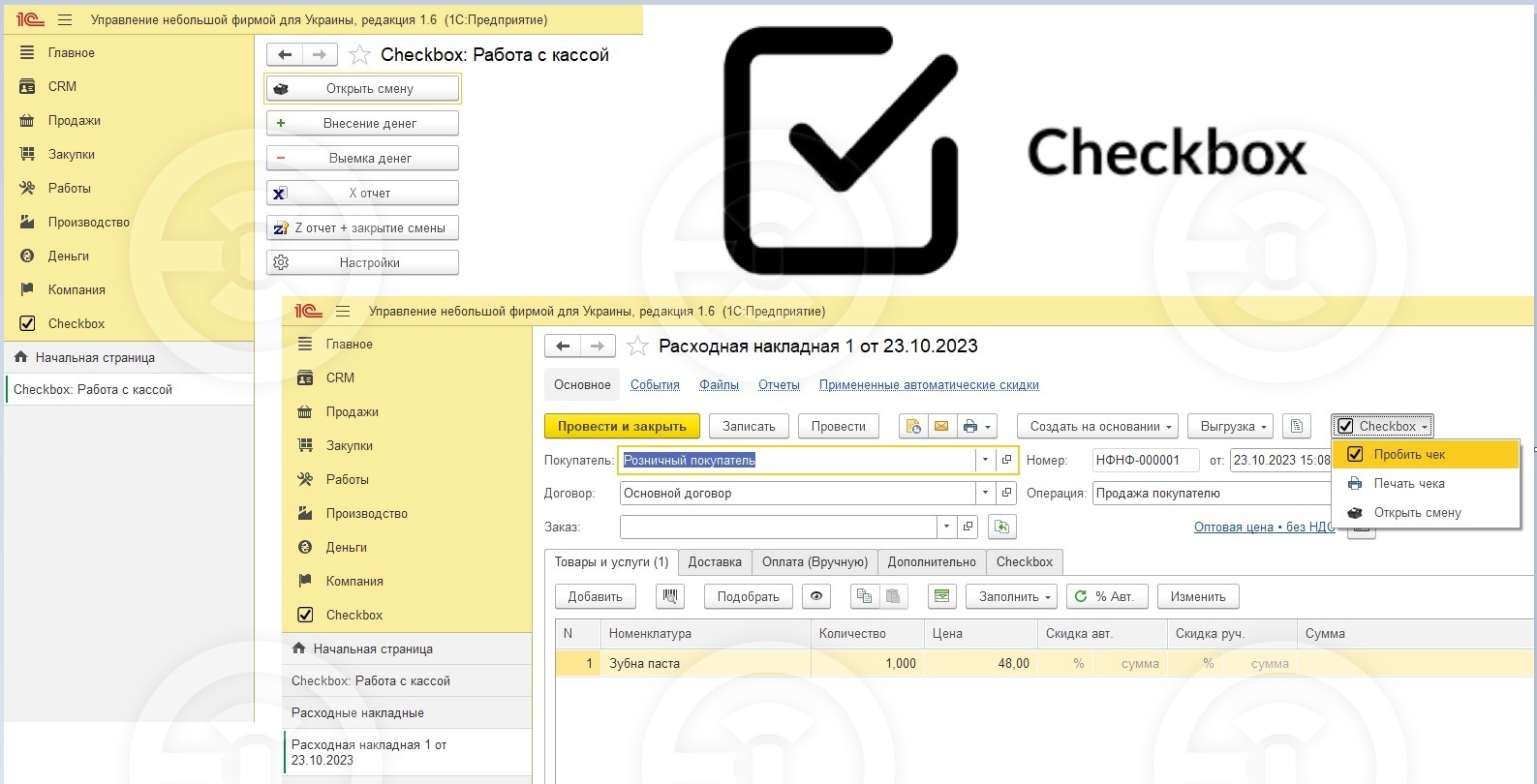The height and width of the screenshot is (784, 1537).
Task: Click Провести button
Action: 839,426
